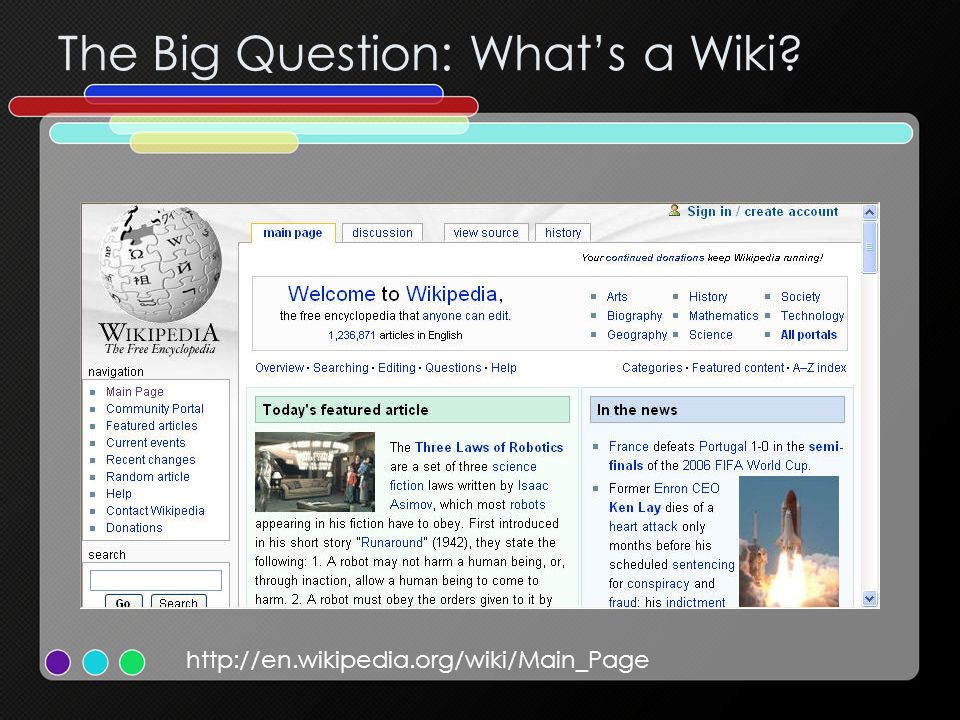Open the Technology portal link
Viewport: 960px width, 720px height.
[812, 316]
